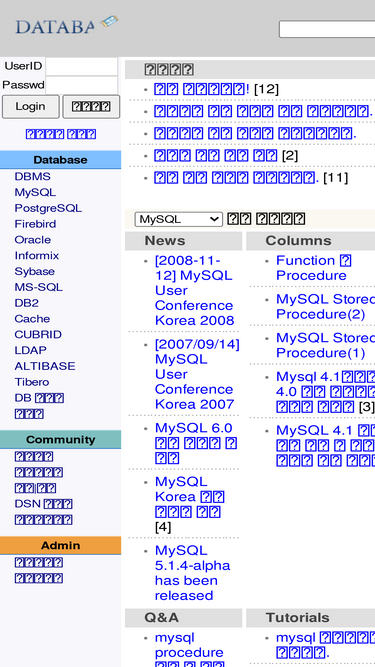The width and height of the screenshot is (375, 667).
Task: Open the Oracle sidebar link
Action: pos(33,239)
